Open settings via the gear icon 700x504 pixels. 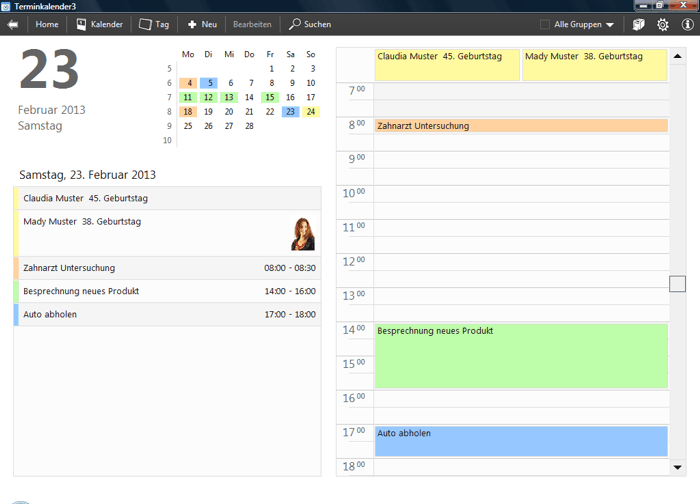point(662,24)
